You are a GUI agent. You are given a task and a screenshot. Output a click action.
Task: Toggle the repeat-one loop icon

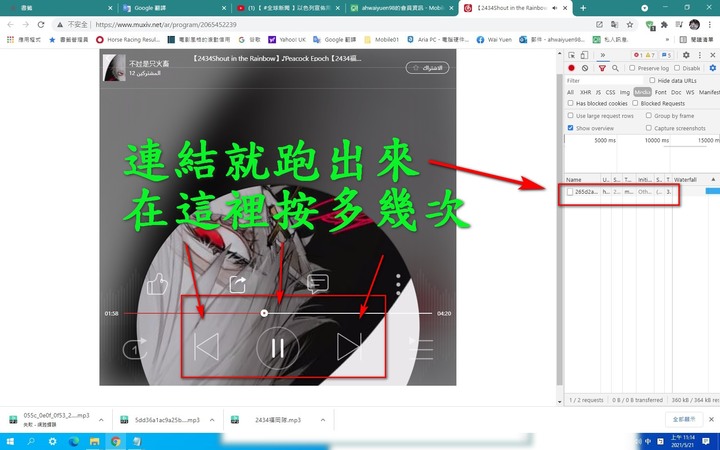pos(135,349)
